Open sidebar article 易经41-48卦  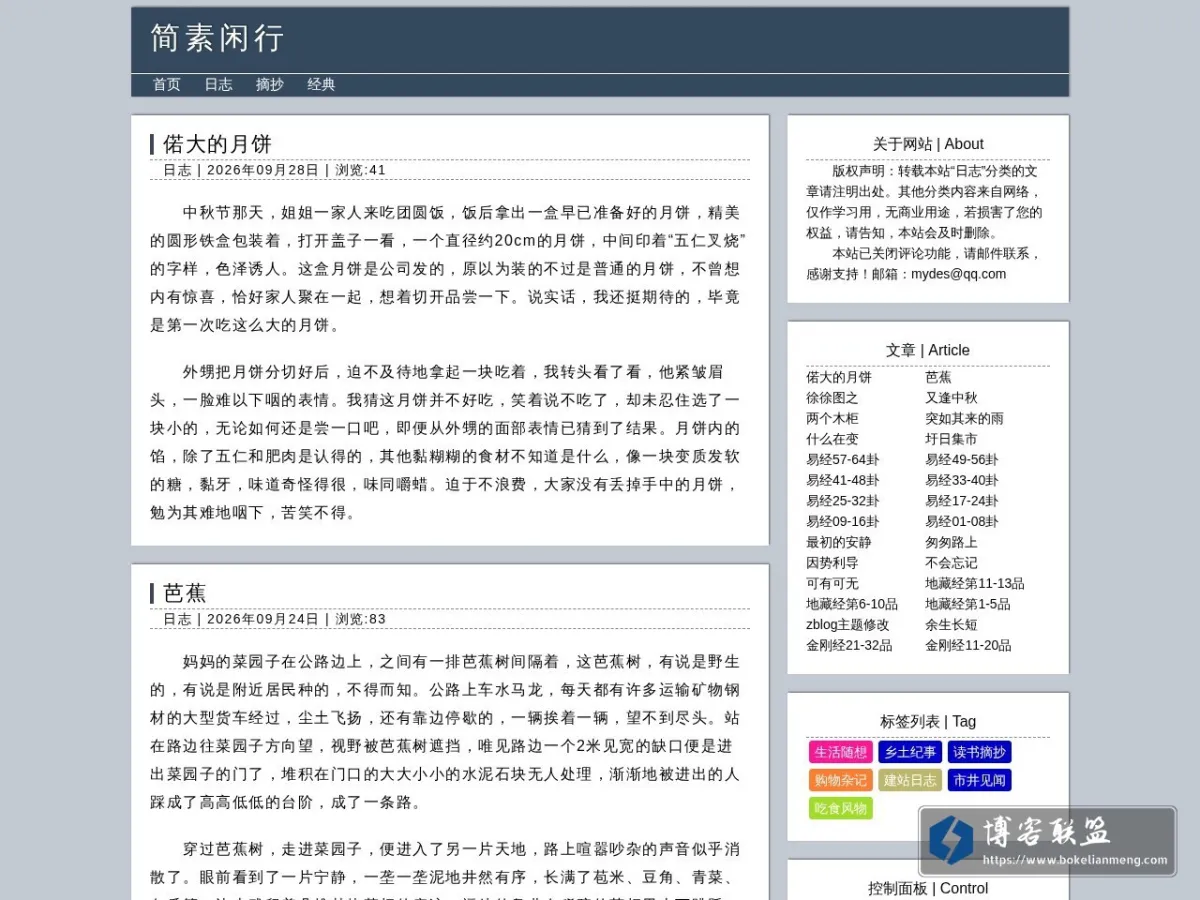[x=843, y=480]
